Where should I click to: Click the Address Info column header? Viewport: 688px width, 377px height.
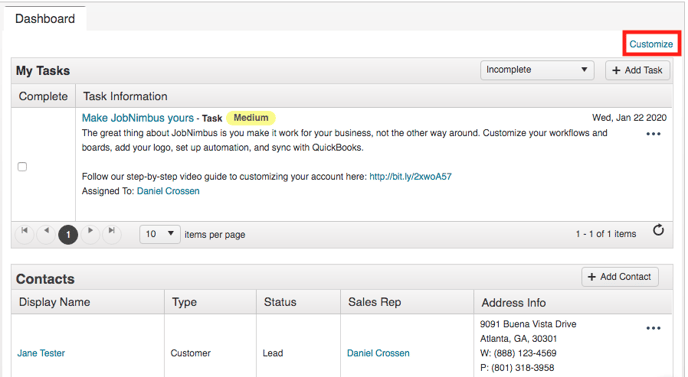[x=573, y=302]
